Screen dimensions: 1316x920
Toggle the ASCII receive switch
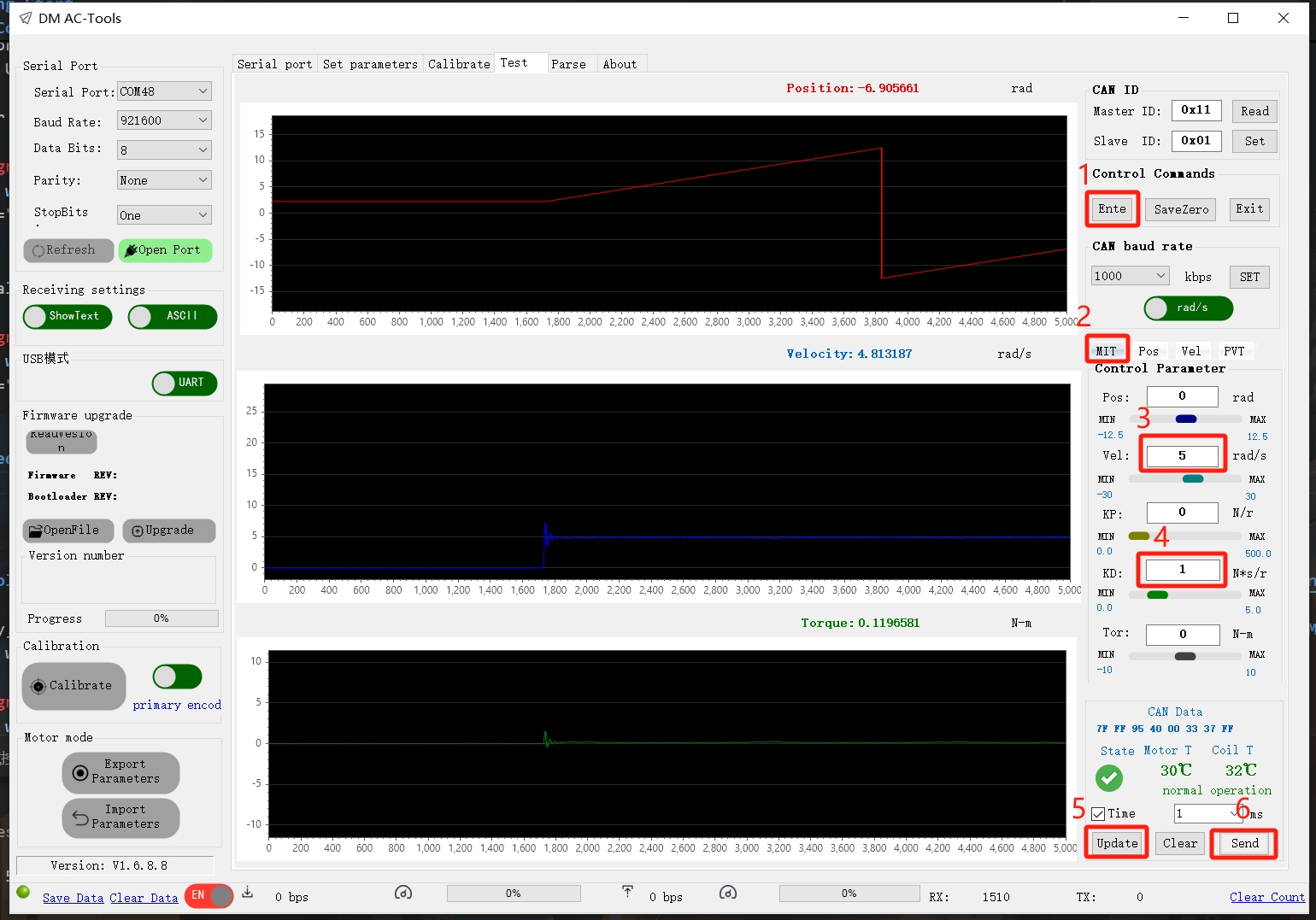point(173,317)
